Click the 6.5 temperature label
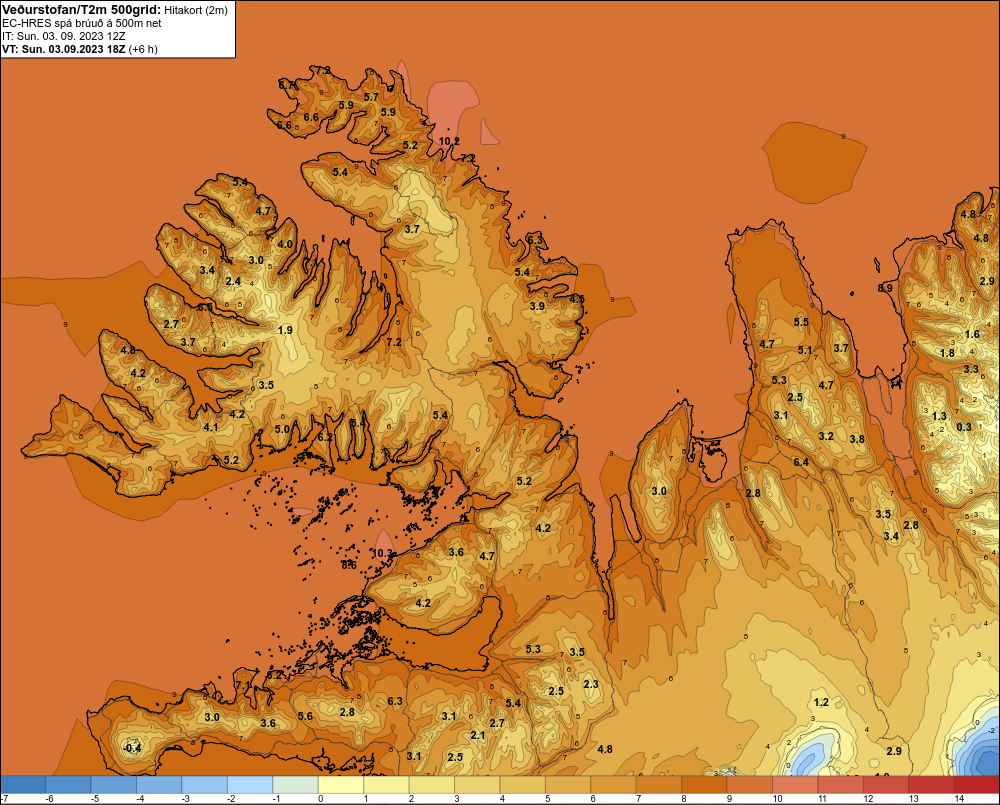The width and height of the screenshot is (1000, 805). [x=205, y=307]
